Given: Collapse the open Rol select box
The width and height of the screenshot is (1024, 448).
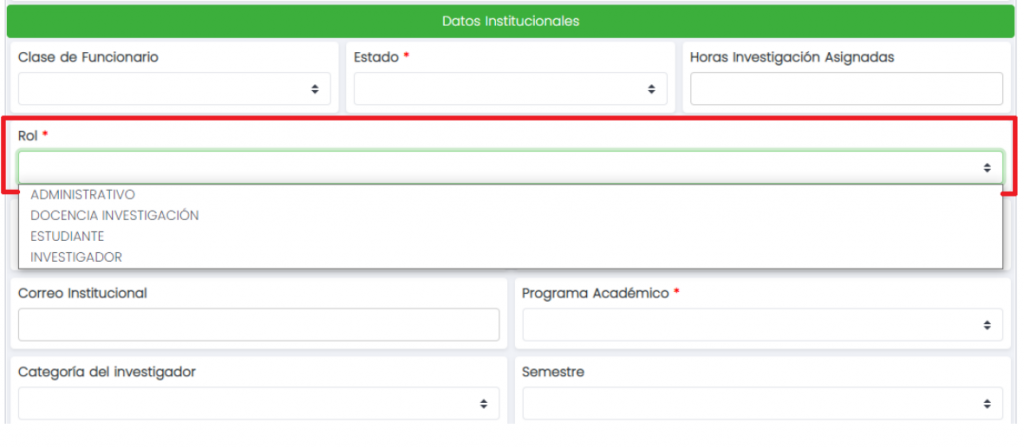Looking at the screenshot, I should tap(500, 168).
